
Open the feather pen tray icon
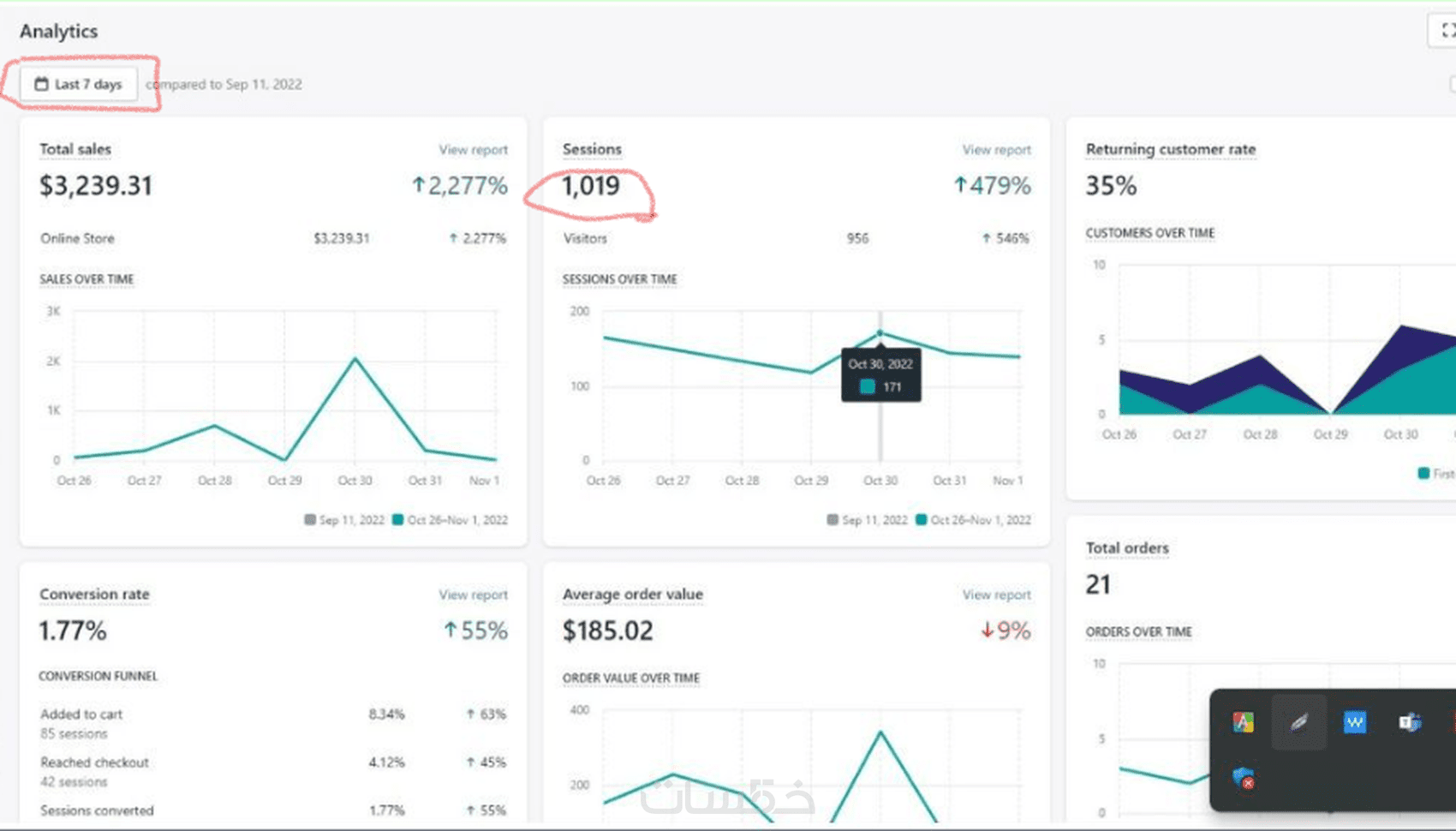(x=1299, y=722)
